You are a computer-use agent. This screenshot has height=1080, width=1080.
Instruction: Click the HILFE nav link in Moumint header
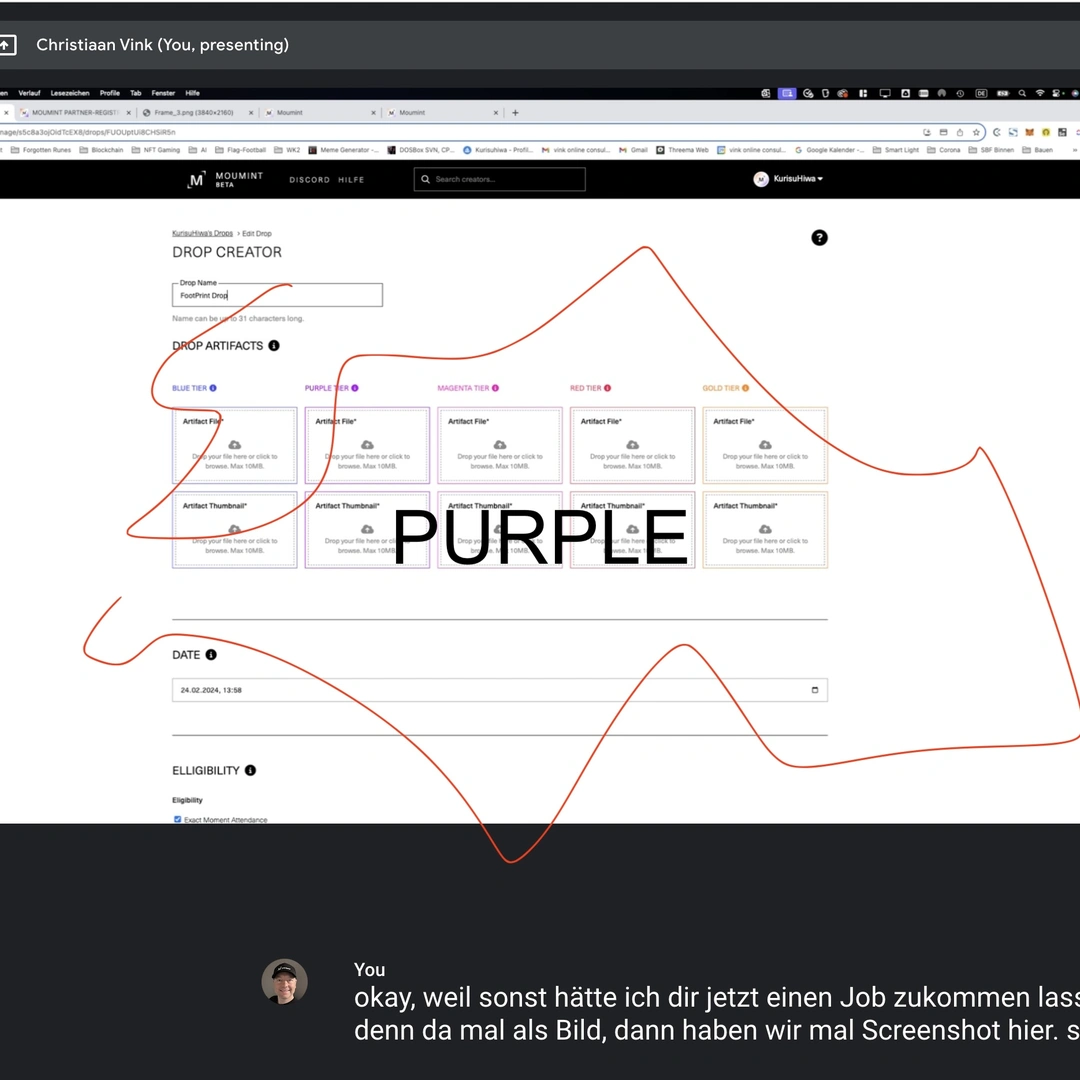351,180
